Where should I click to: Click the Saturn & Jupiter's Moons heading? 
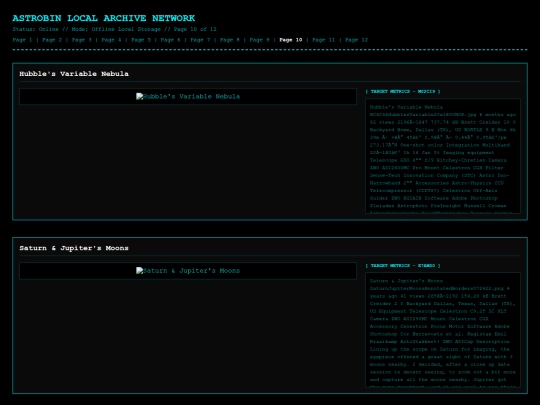click(74, 248)
